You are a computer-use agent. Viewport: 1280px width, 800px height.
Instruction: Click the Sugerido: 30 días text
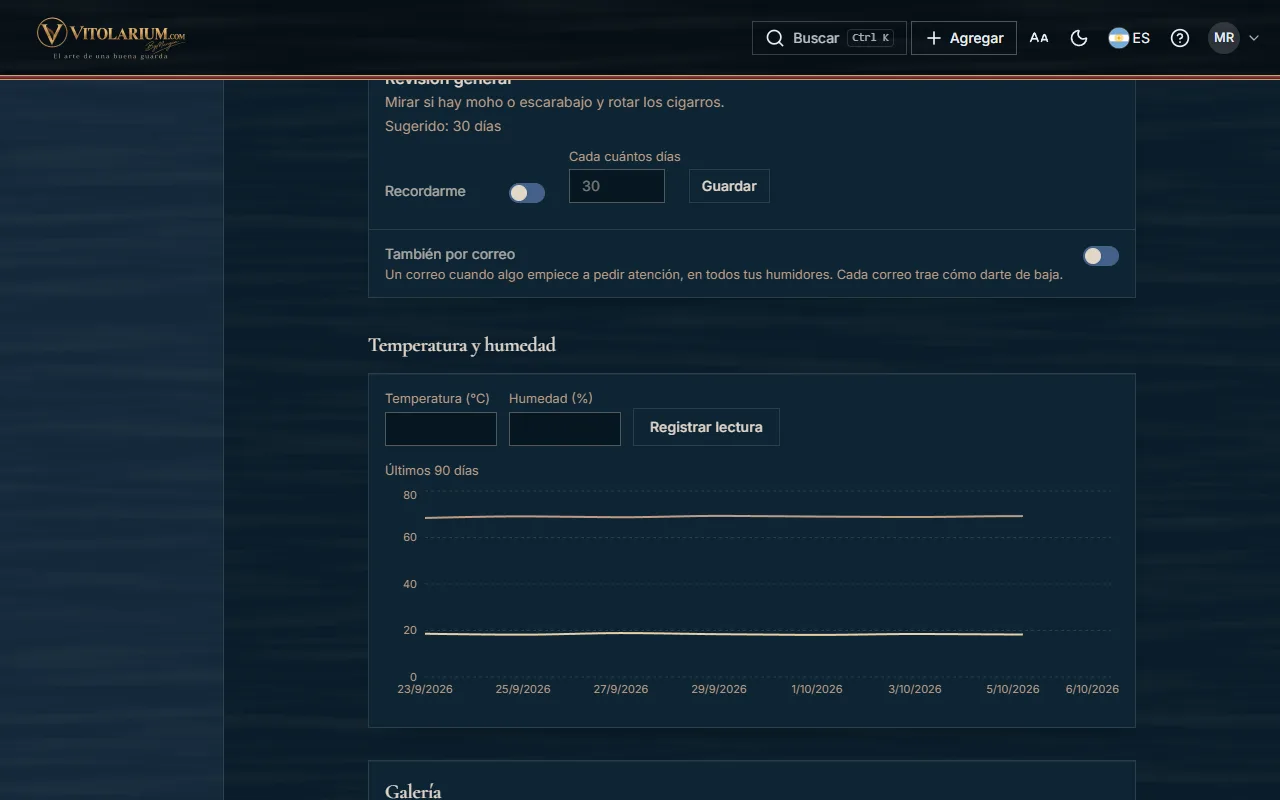click(443, 126)
